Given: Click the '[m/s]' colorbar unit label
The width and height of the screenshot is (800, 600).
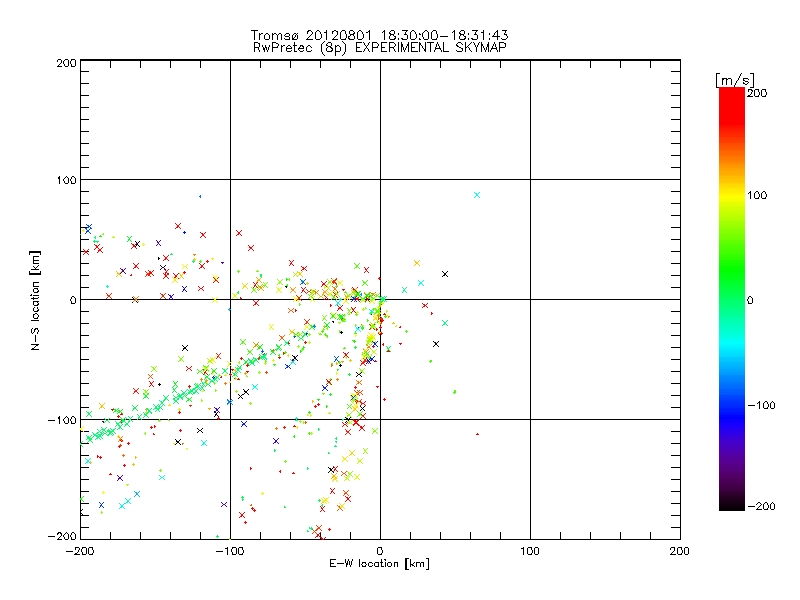Looking at the screenshot, I should (735, 80).
